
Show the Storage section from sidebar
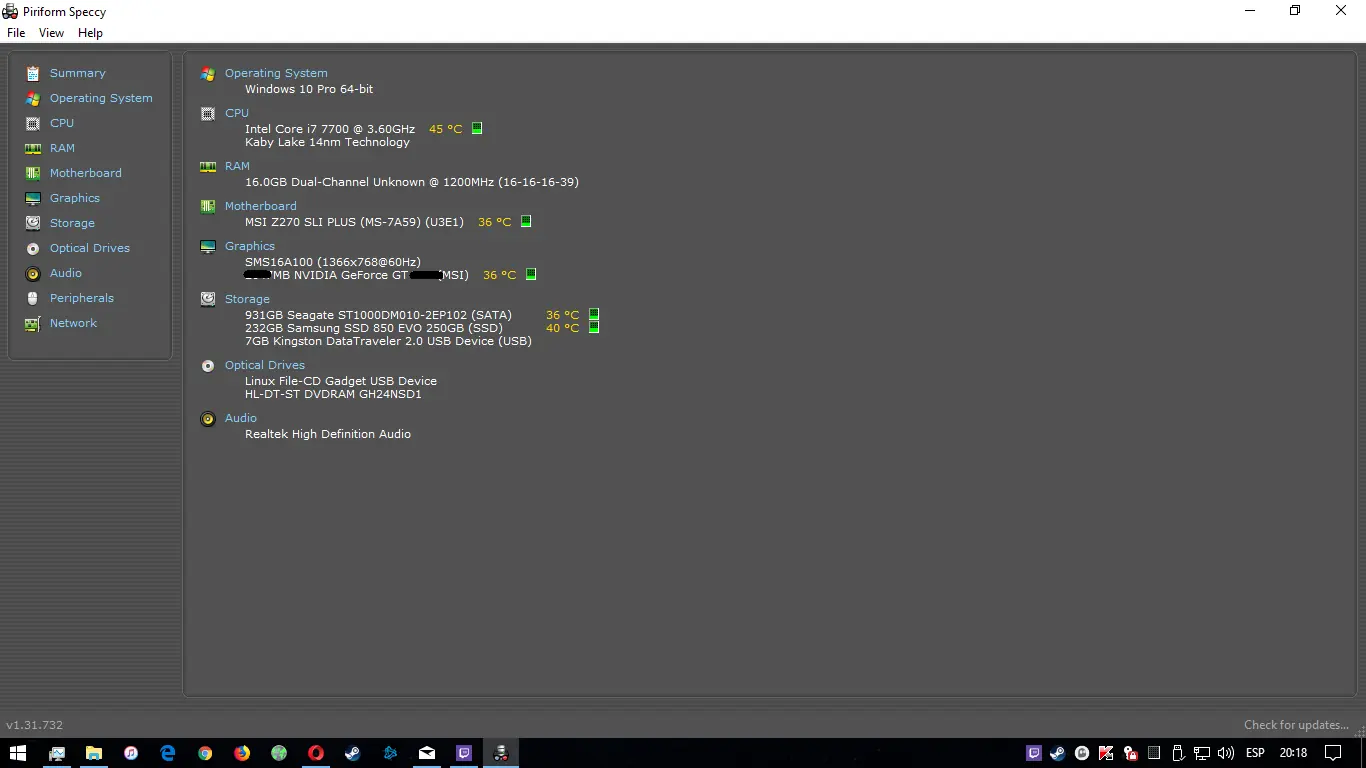[72, 223]
